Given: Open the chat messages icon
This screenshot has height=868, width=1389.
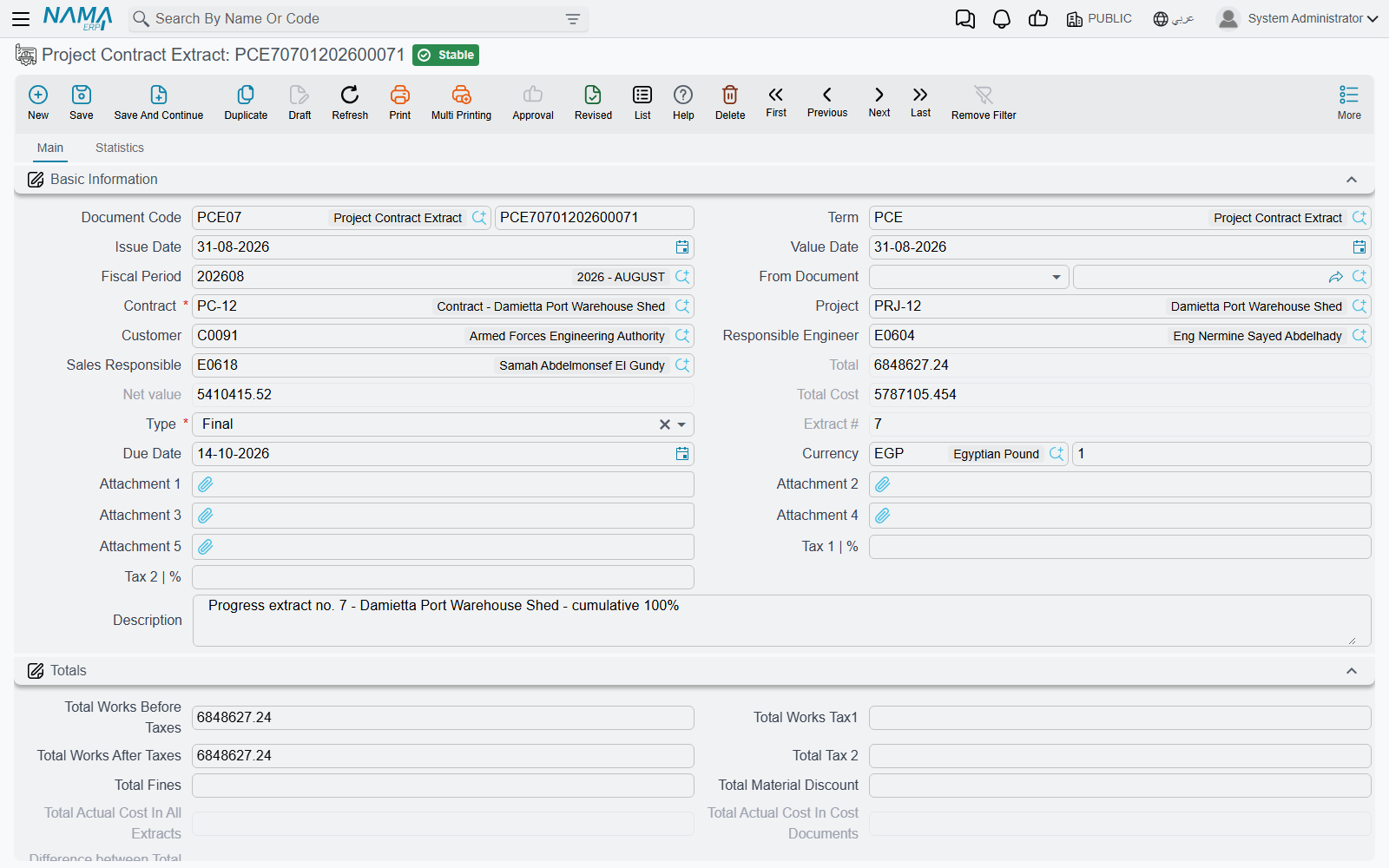Looking at the screenshot, I should click(x=964, y=19).
